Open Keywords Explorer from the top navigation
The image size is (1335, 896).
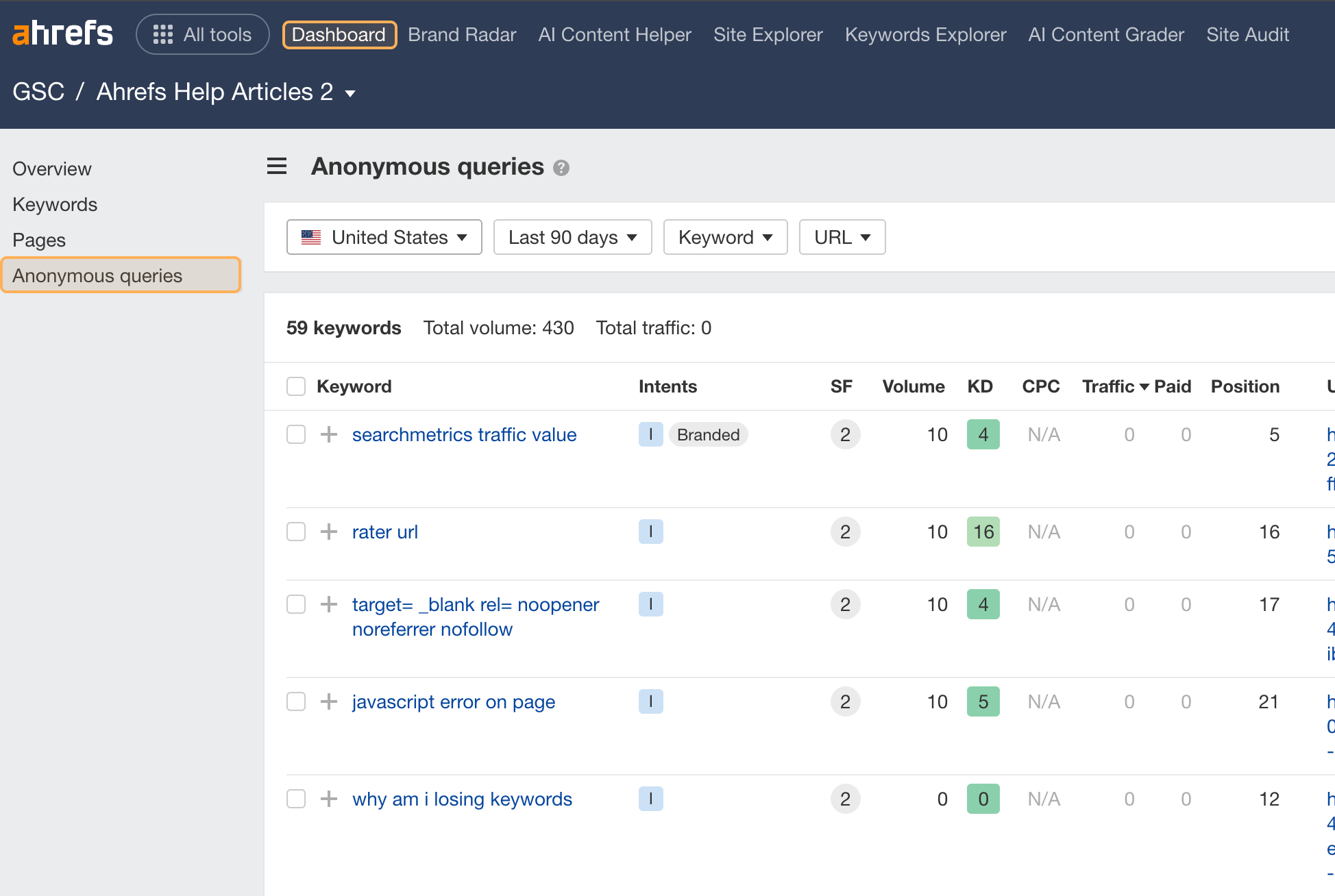click(925, 34)
